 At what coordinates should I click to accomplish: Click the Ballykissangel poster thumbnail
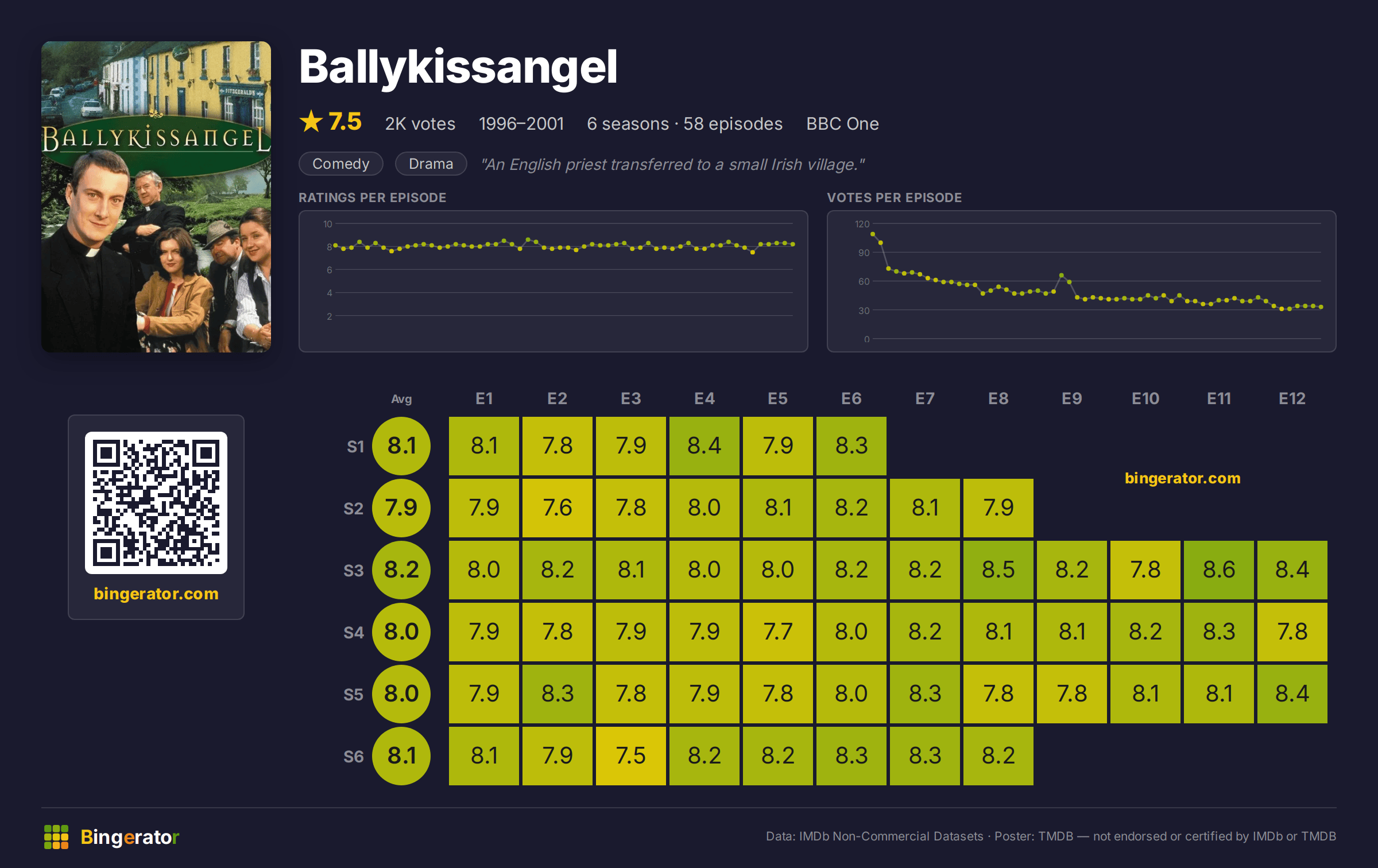(156, 196)
